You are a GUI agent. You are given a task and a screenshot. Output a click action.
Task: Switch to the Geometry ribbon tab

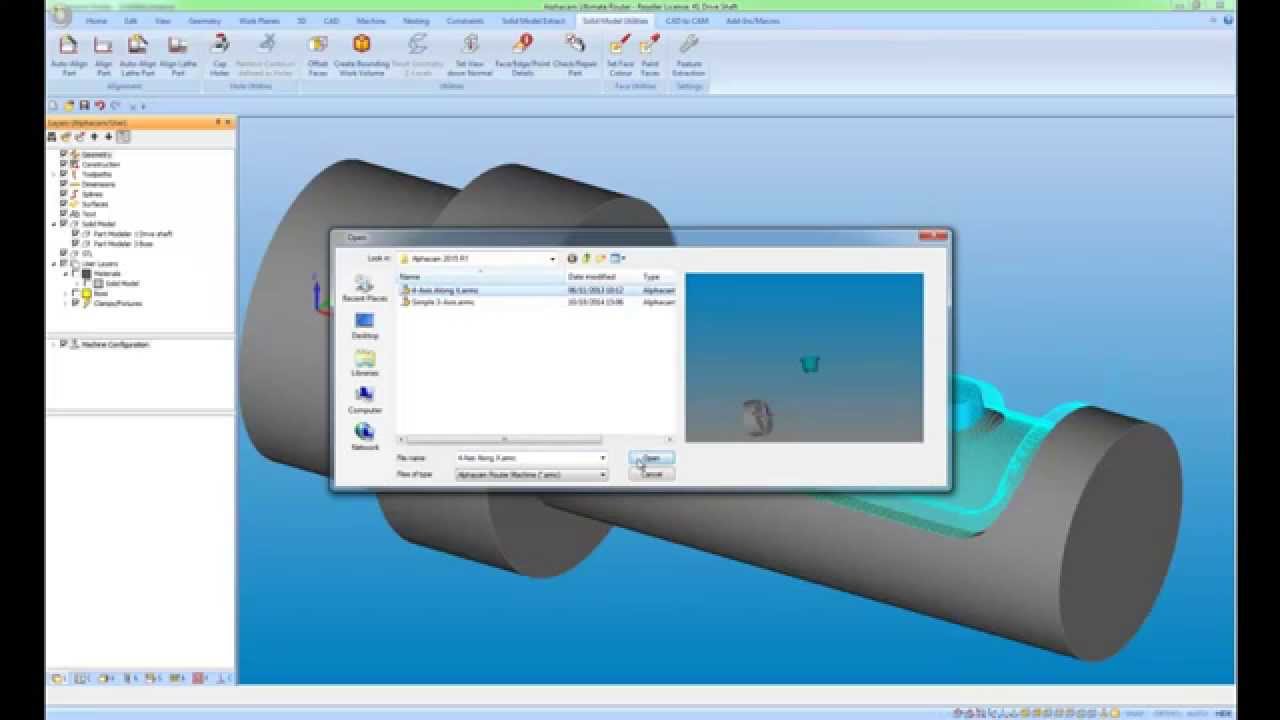(x=205, y=20)
